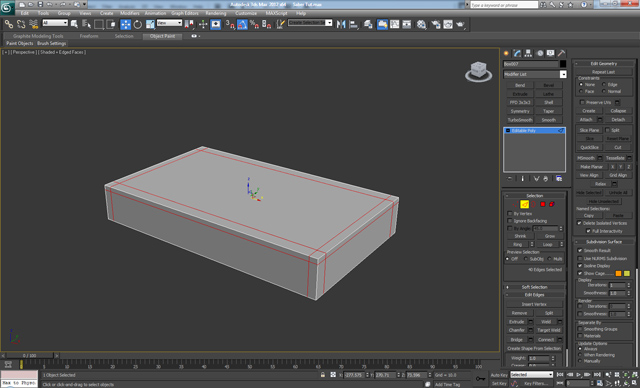Open the Material Editor icon

(421, 24)
